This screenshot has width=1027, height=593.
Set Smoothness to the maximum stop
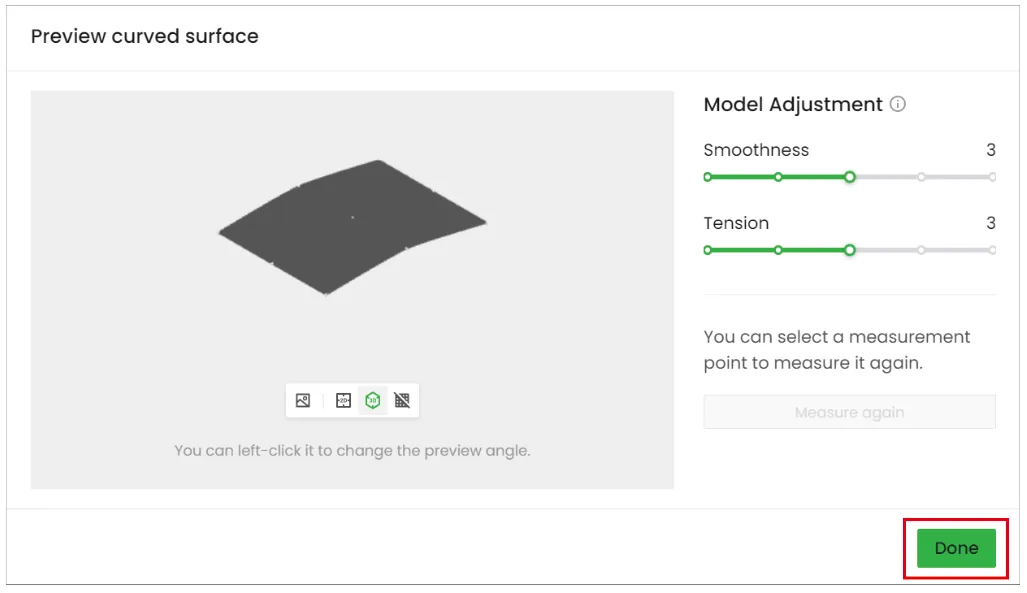pyautogui.click(x=993, y=177)
